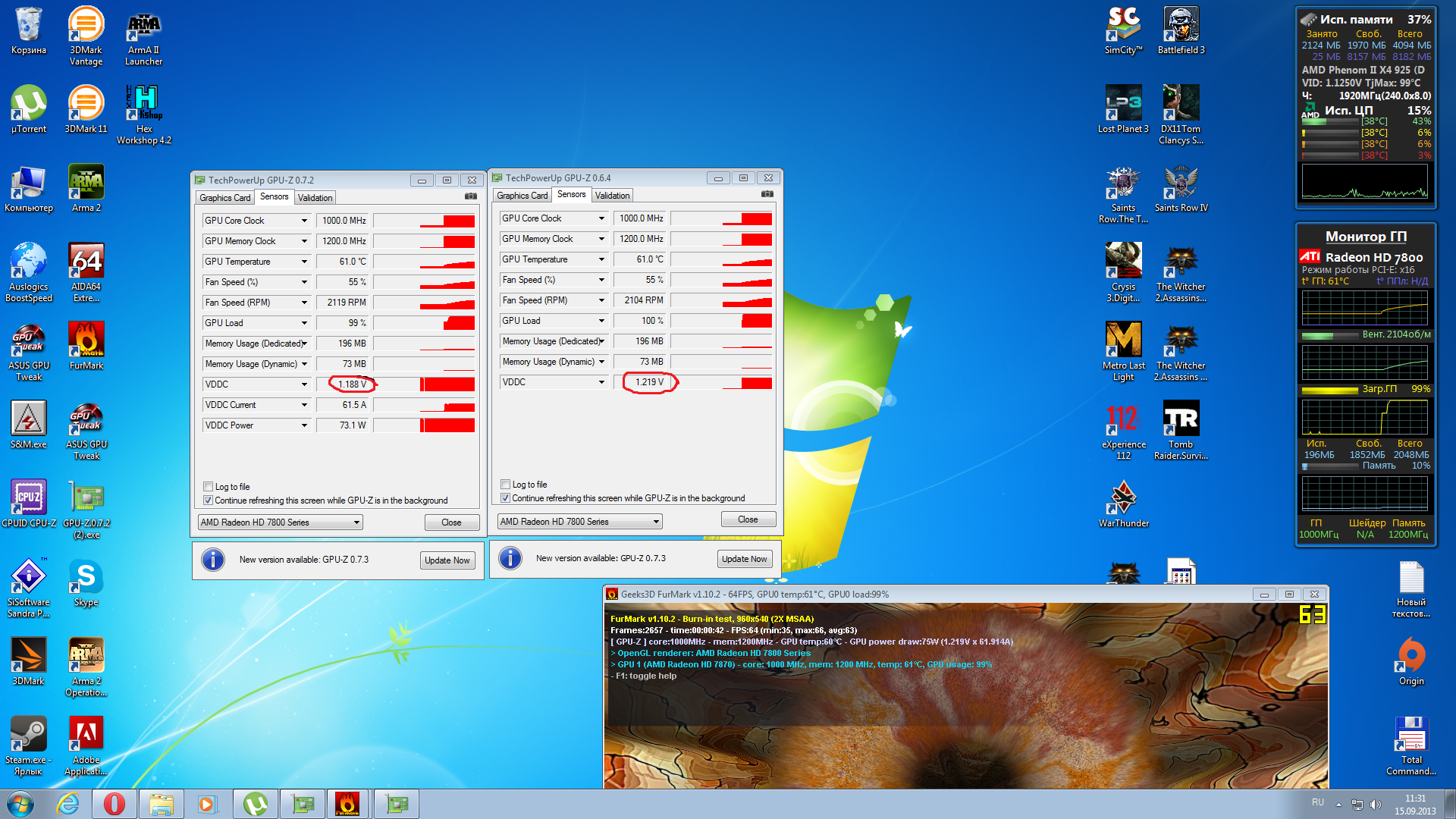Open the Validation tab in GPU-Z 0.6.4
The width and height of the screenshot is (1456, 819).
click(x=612, y=196)
